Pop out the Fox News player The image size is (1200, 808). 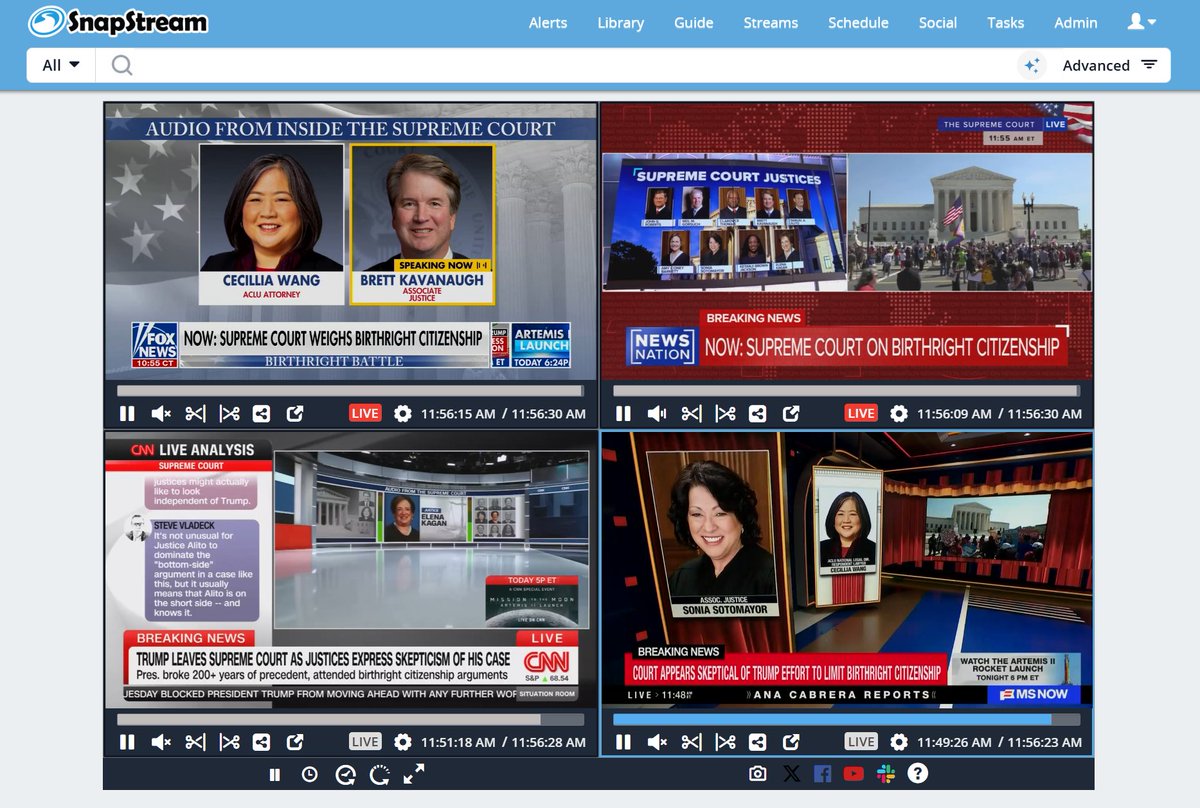pyautogui.click(x=295, y=413)
